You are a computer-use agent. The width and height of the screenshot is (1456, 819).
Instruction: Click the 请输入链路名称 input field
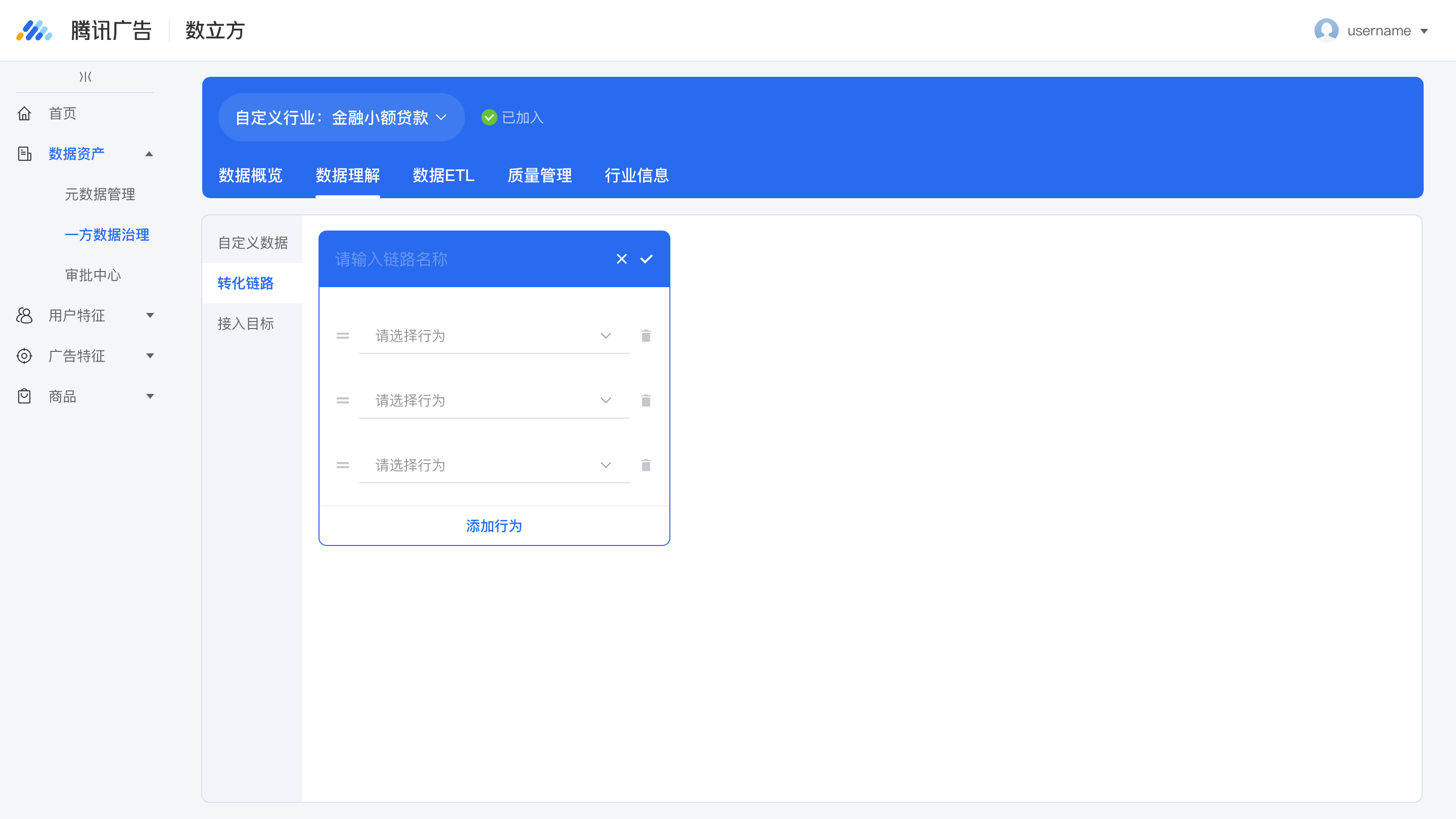(x=469, y=259)
